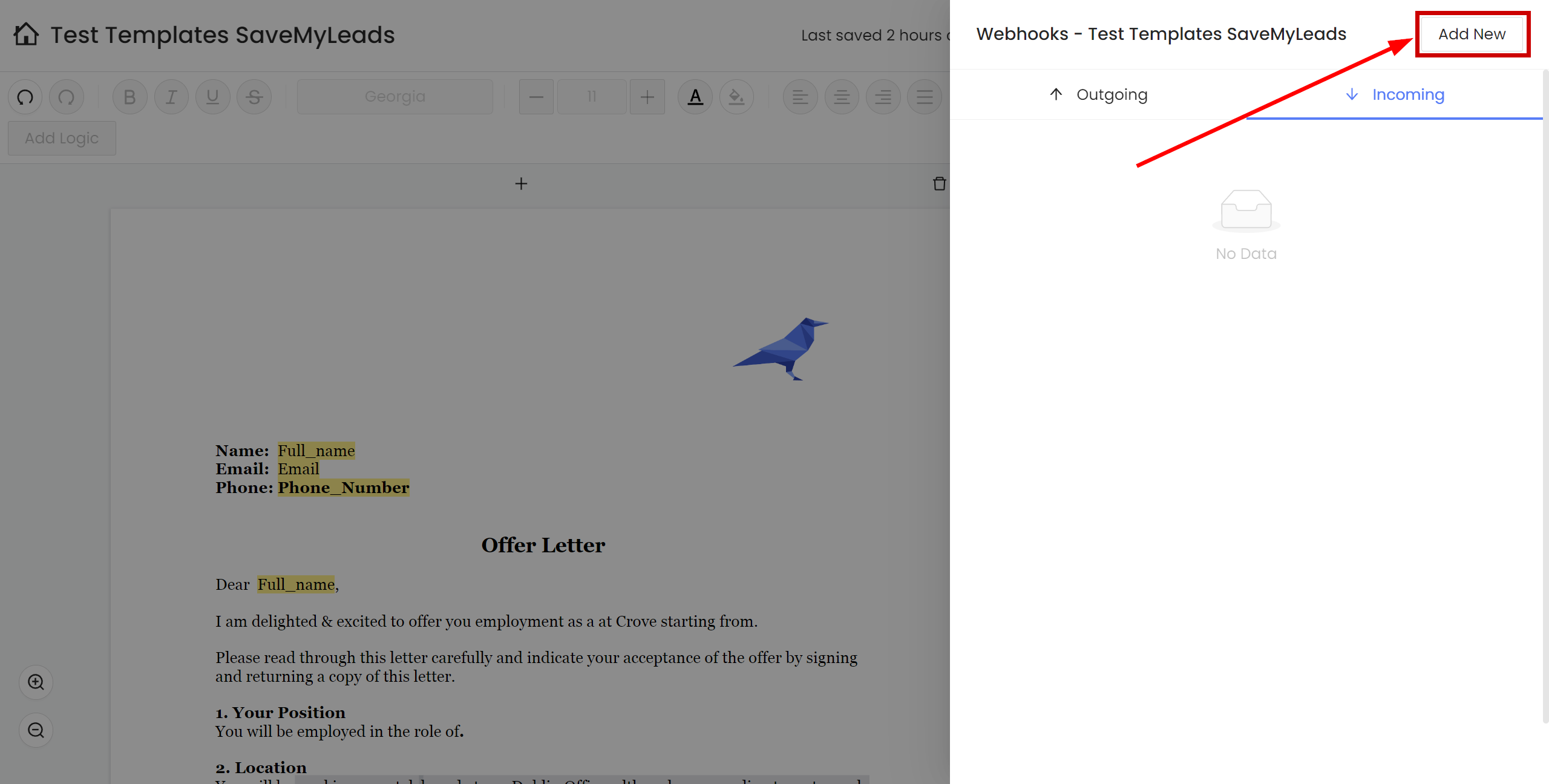The height and width of the screenshot is (784, 1549).
Task: Click the '2. Location' heading
Action: point(261,768)
